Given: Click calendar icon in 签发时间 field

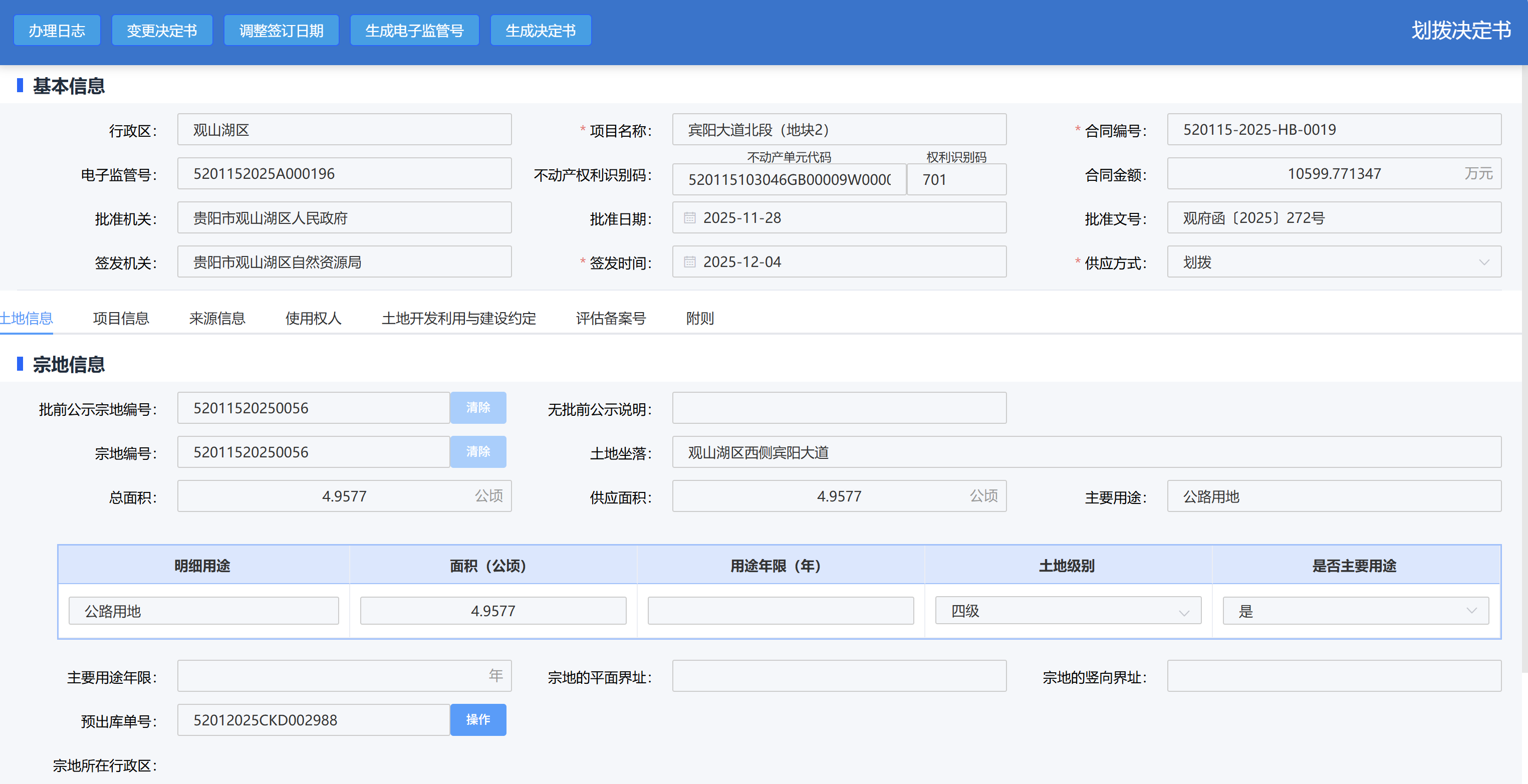Looking at the screenshot, I should [x=689, y=262].
